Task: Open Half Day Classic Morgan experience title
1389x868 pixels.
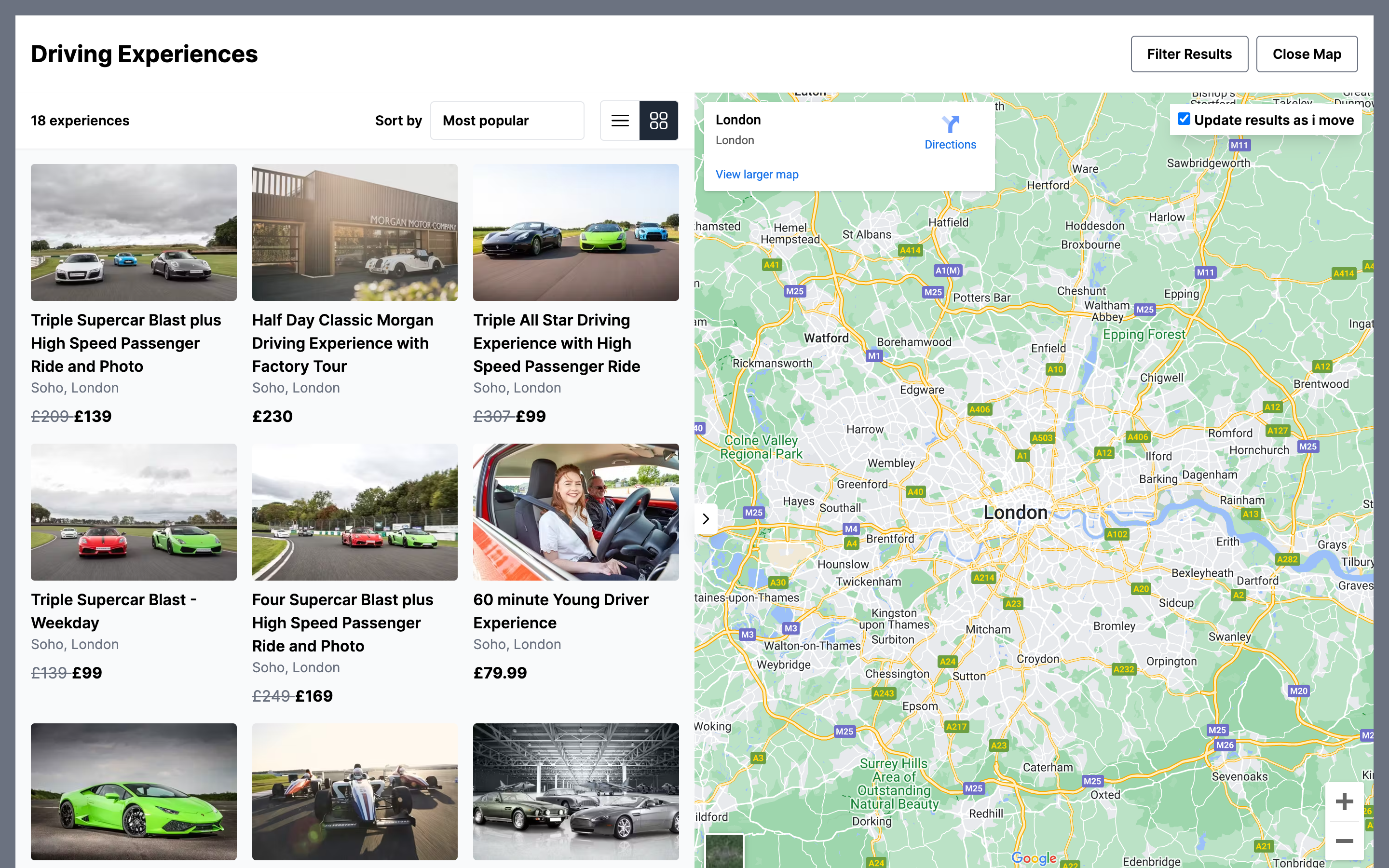Action: click(342, 343)
